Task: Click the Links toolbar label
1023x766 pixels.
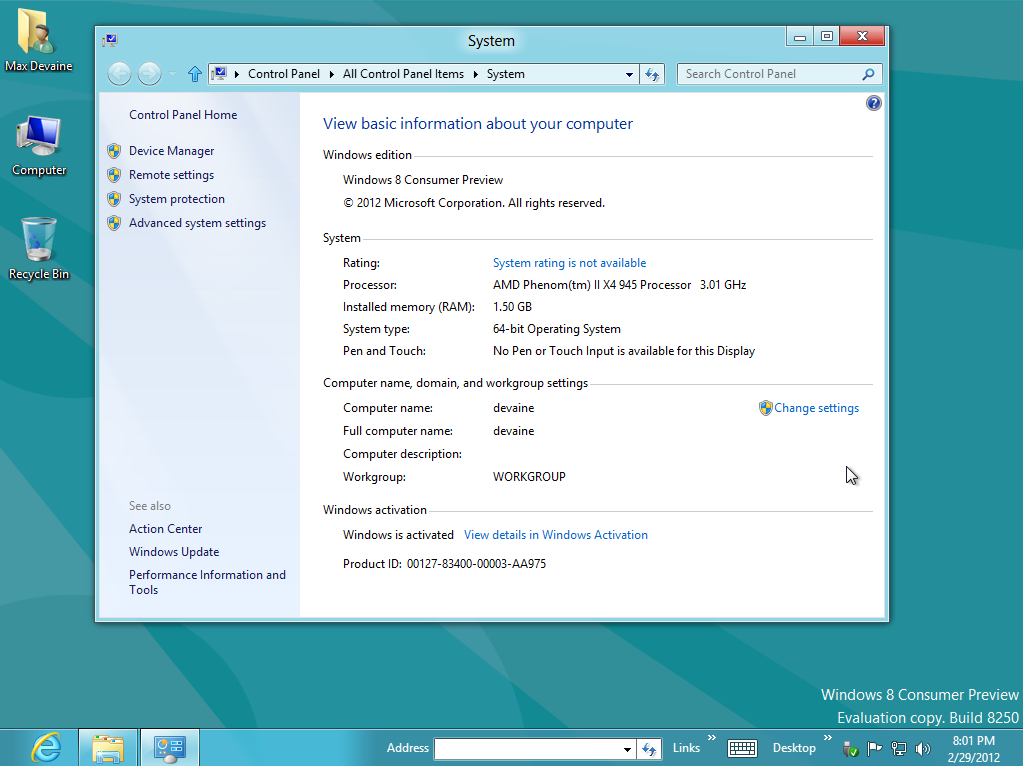Action: (686, 748)
